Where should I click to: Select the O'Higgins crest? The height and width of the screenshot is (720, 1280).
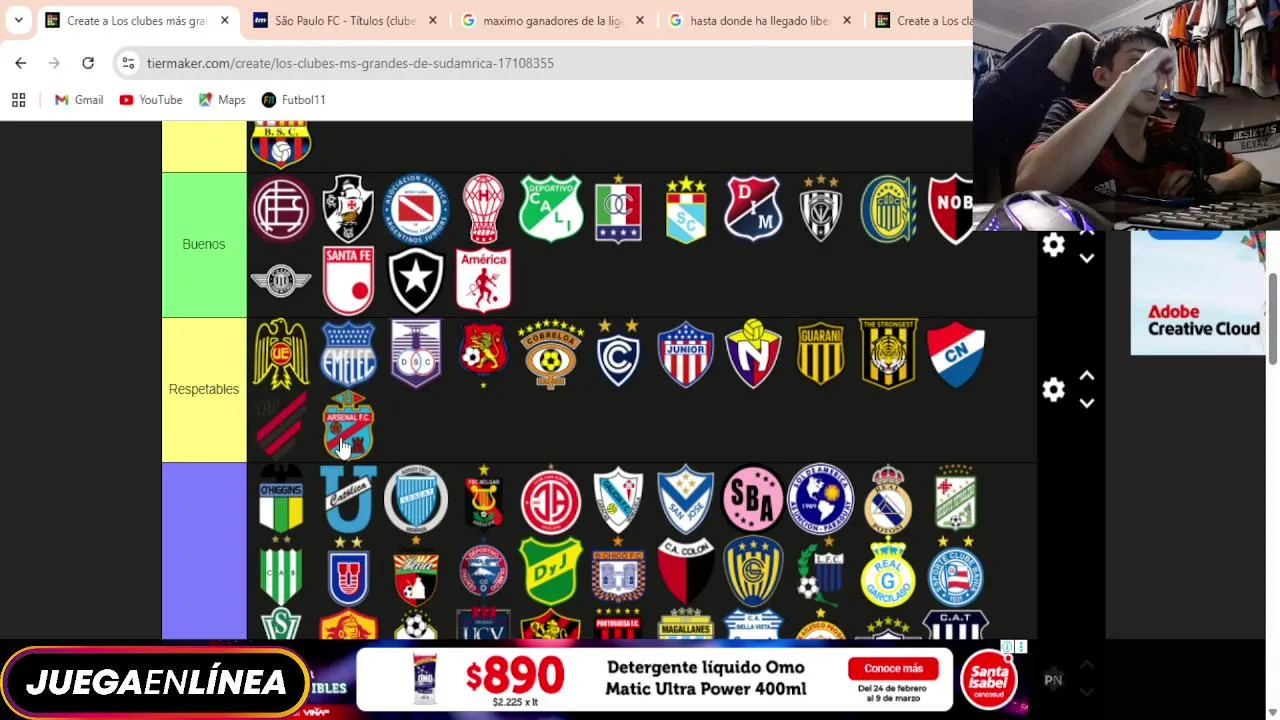pyautogui.click(x=281, y=498)
